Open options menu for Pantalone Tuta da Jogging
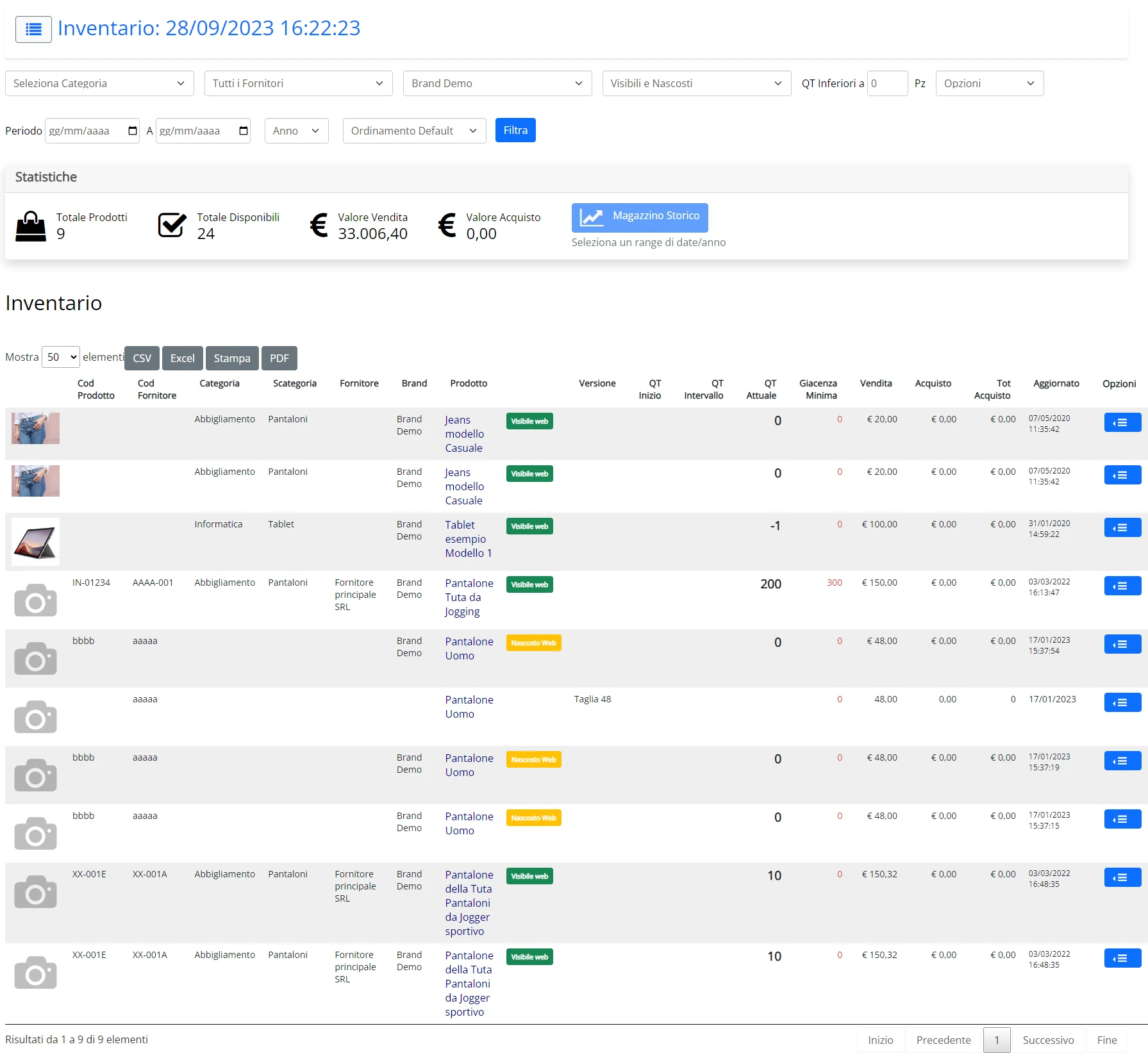This screenshot has width=1148, height=1058. click(1122, 586)
